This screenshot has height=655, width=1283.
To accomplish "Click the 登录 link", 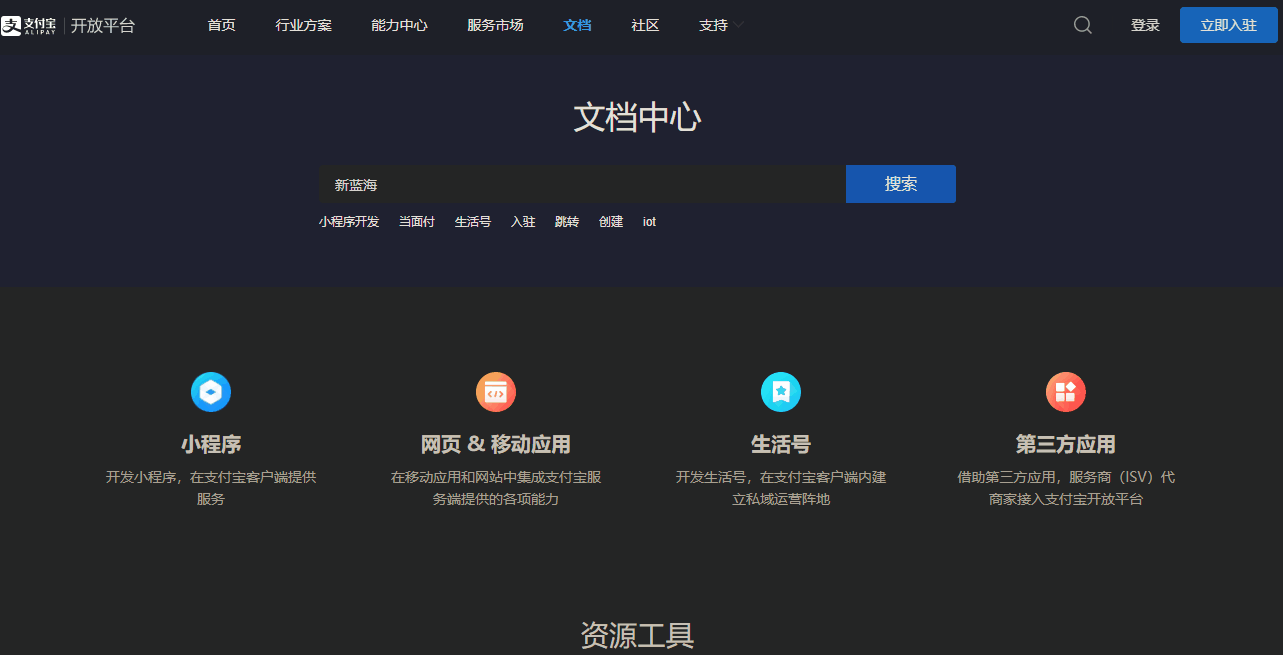I will pyautogui.click(x=1146, y=25).
